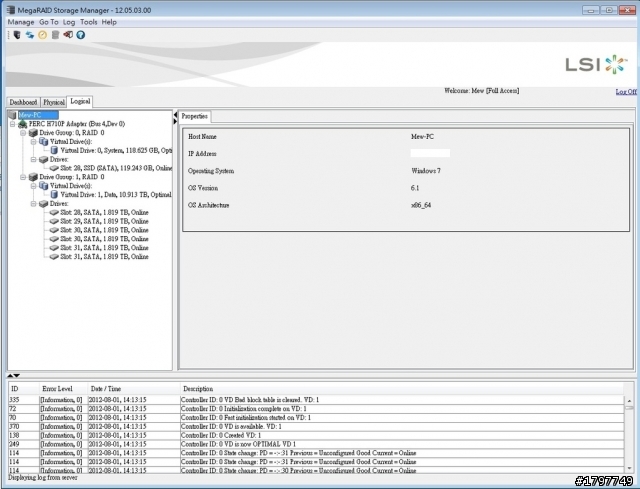The height and width of the screenshot is (489, 640).
Task: Open the Help menu
Action: coord(109,22)
